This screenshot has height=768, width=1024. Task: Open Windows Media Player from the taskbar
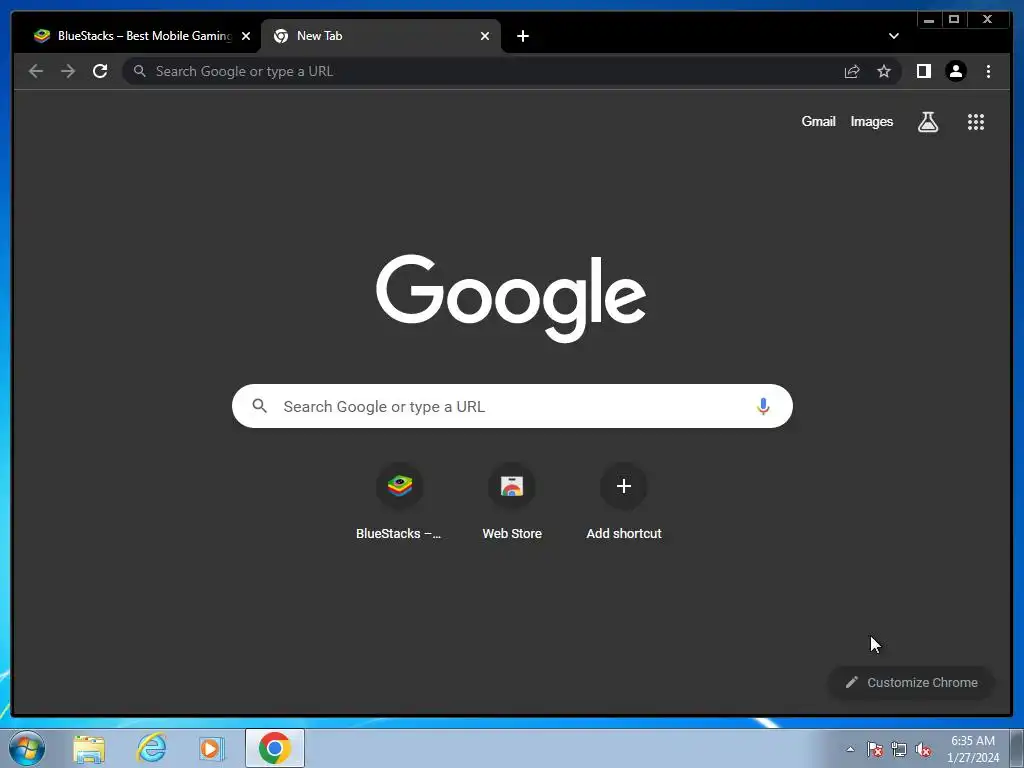click(x=212, y=748)
